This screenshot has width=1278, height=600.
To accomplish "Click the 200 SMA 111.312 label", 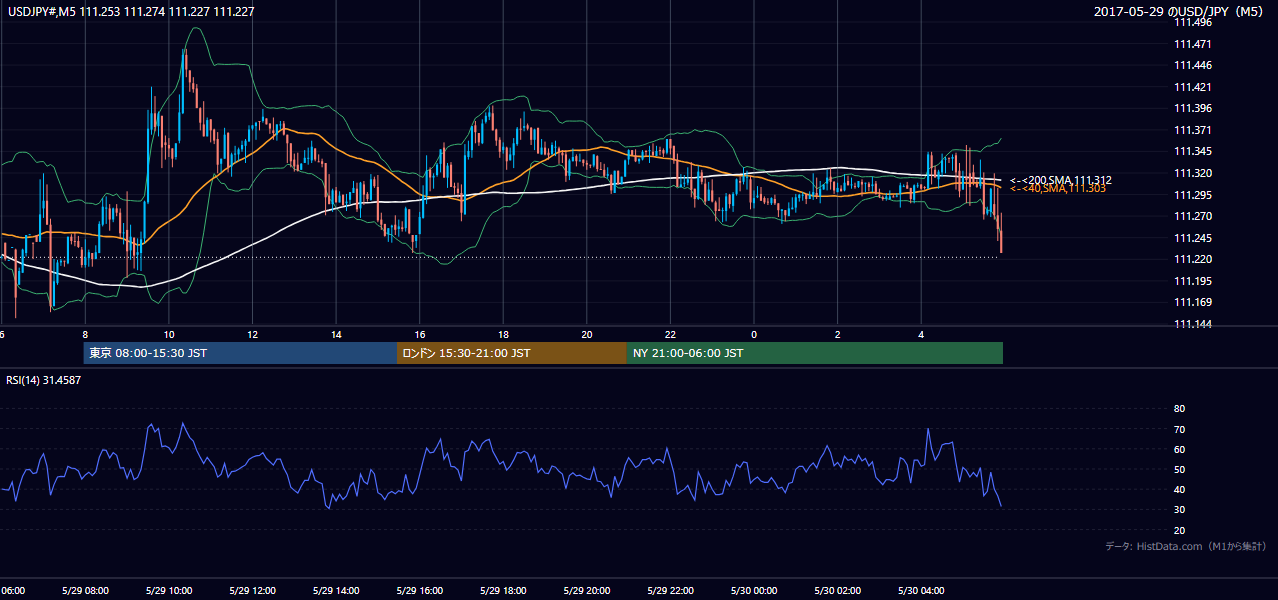I will pos(1060,180).
